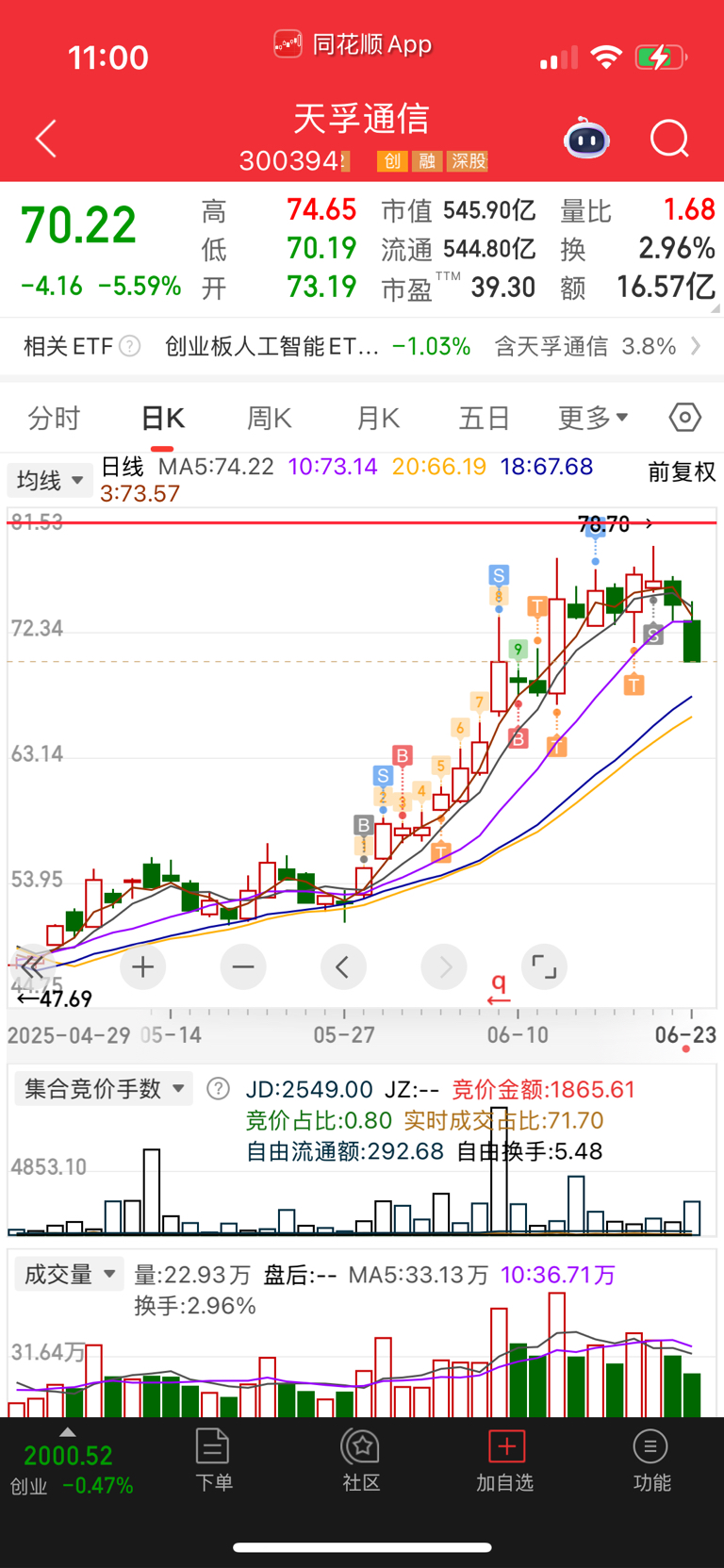724x1568 pixels.
Task: Switch to 月K tab
Action: tap(378, 418)
